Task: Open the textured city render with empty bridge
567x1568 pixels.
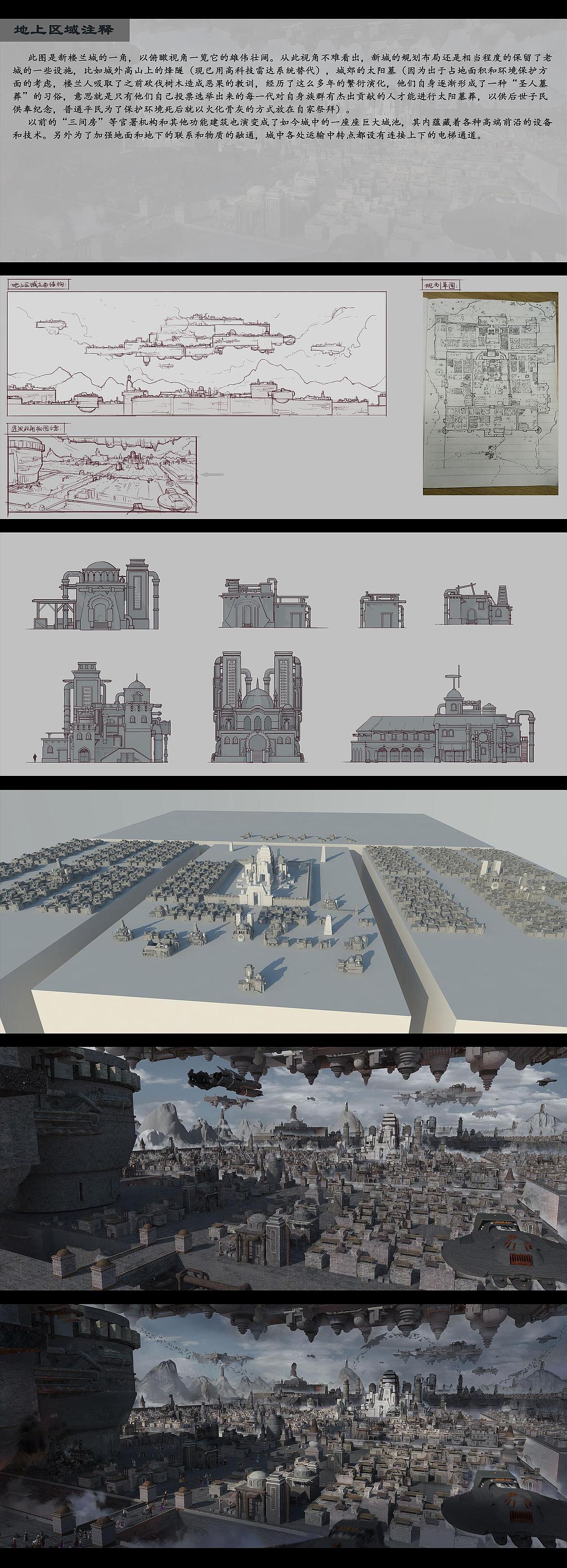Action: 283,1168
